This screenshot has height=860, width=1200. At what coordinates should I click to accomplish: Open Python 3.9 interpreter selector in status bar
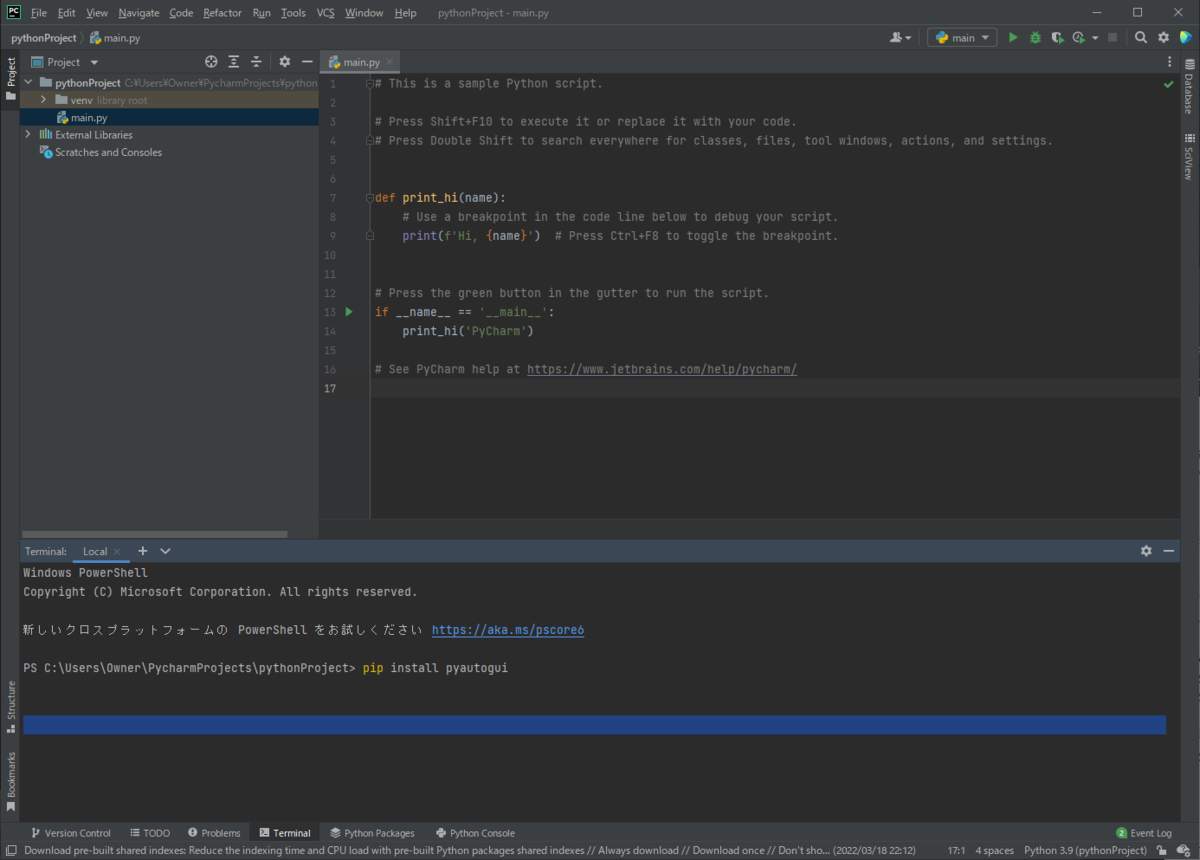(1085, 851)
